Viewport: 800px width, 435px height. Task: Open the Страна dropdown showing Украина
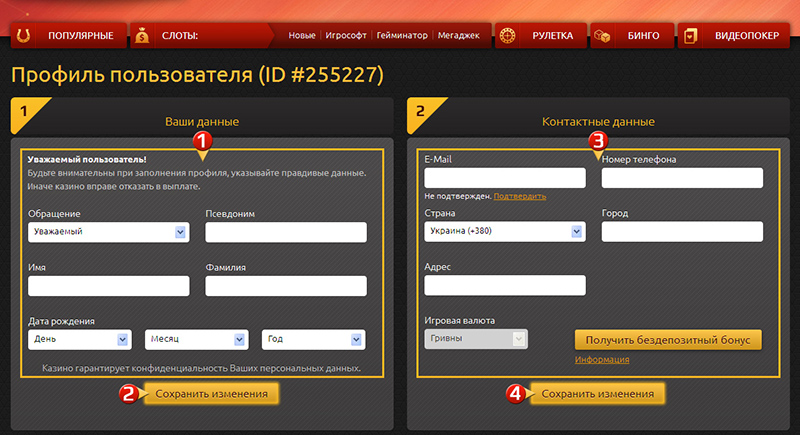tap(505, 231)
